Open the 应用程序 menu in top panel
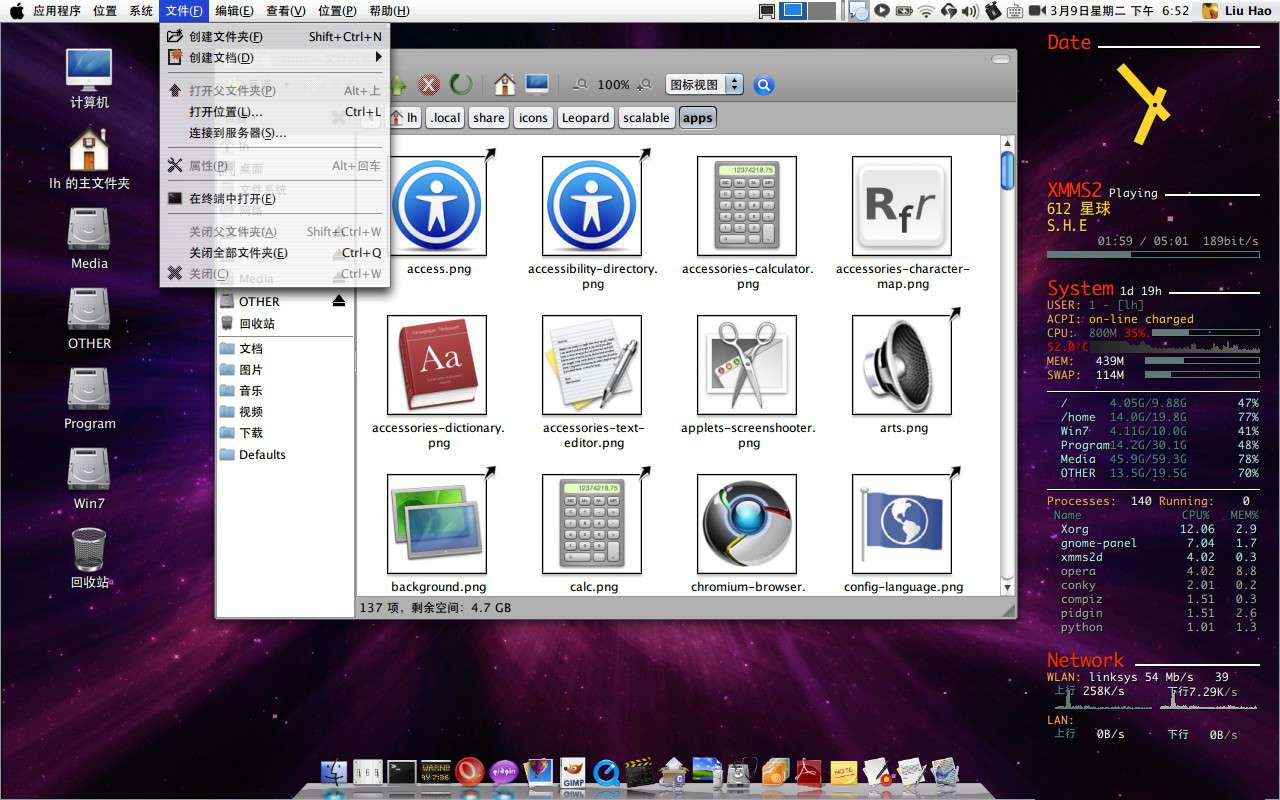 tap(57, 11)
